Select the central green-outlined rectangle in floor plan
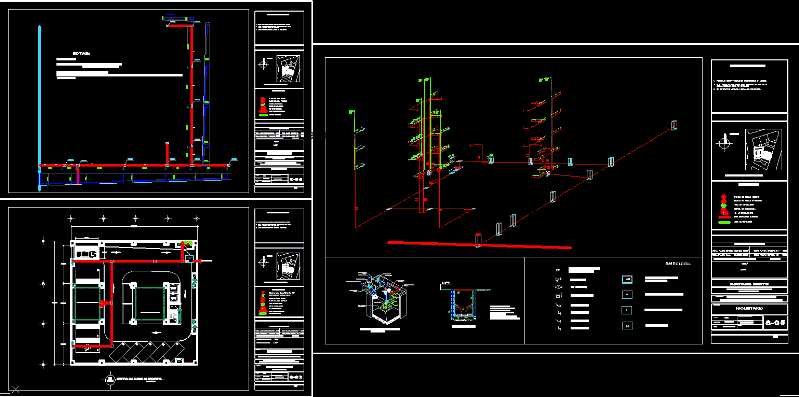Screen dimensions: 799x397 149,304
